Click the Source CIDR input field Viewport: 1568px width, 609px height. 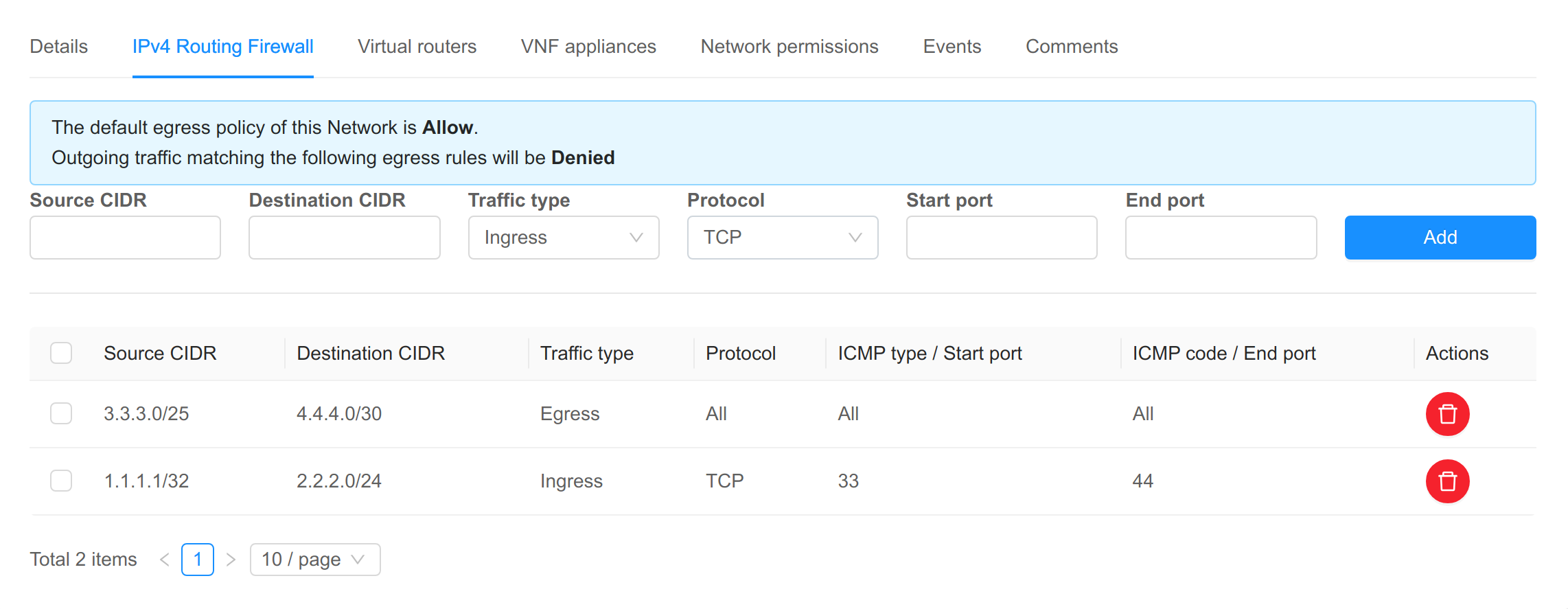click(x=125, y=238)
